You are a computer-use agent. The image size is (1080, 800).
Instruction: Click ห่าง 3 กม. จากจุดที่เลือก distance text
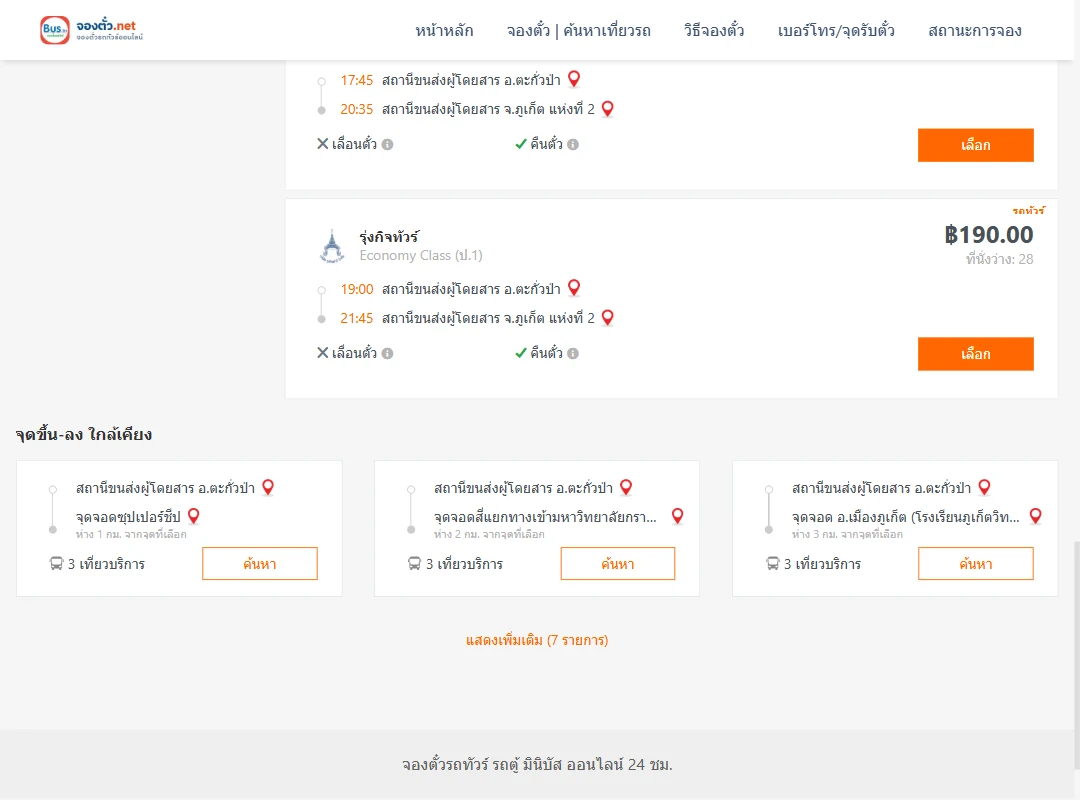point(847,534)
